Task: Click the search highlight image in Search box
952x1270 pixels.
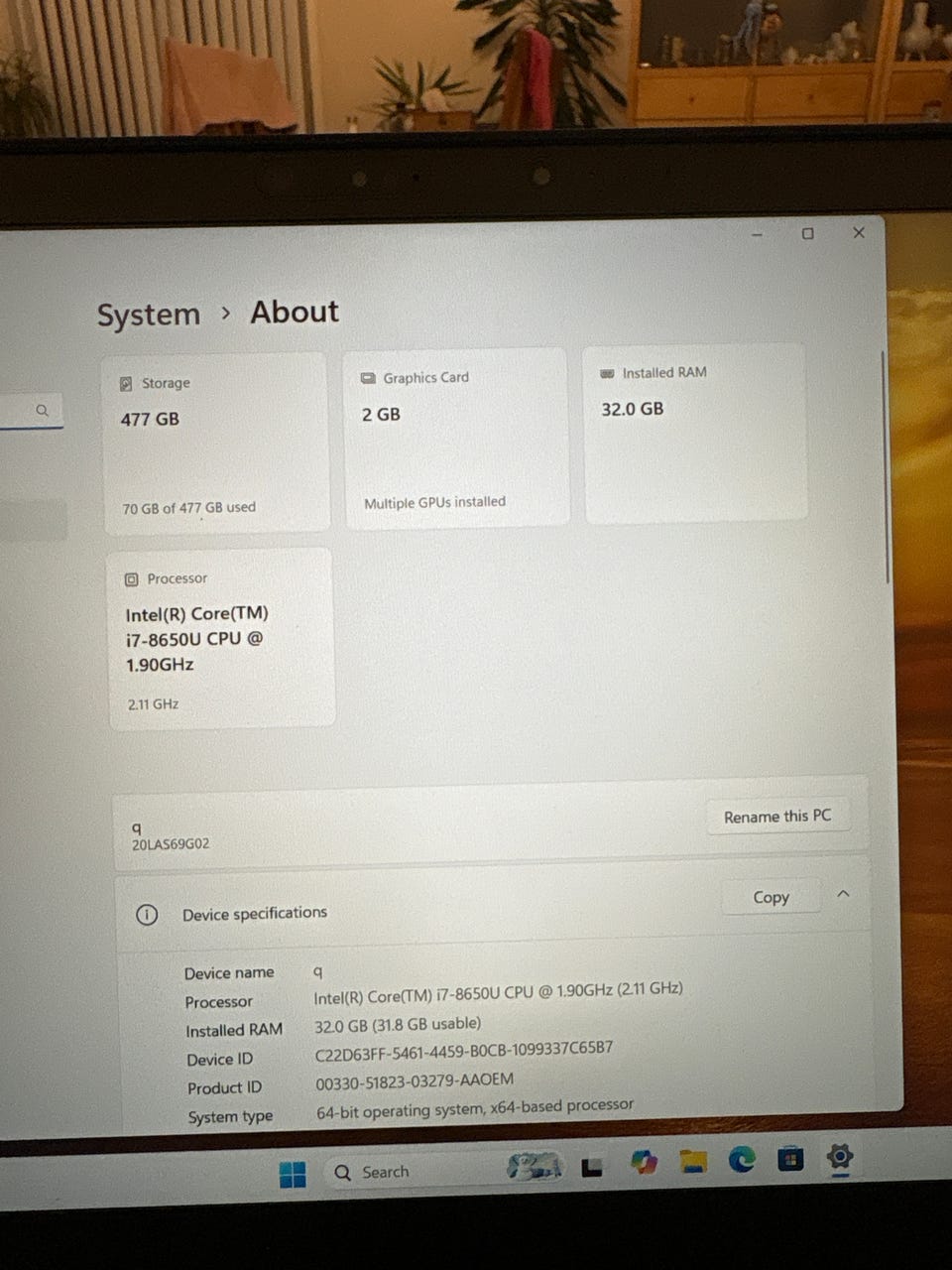Action: tap(535, 1166)
